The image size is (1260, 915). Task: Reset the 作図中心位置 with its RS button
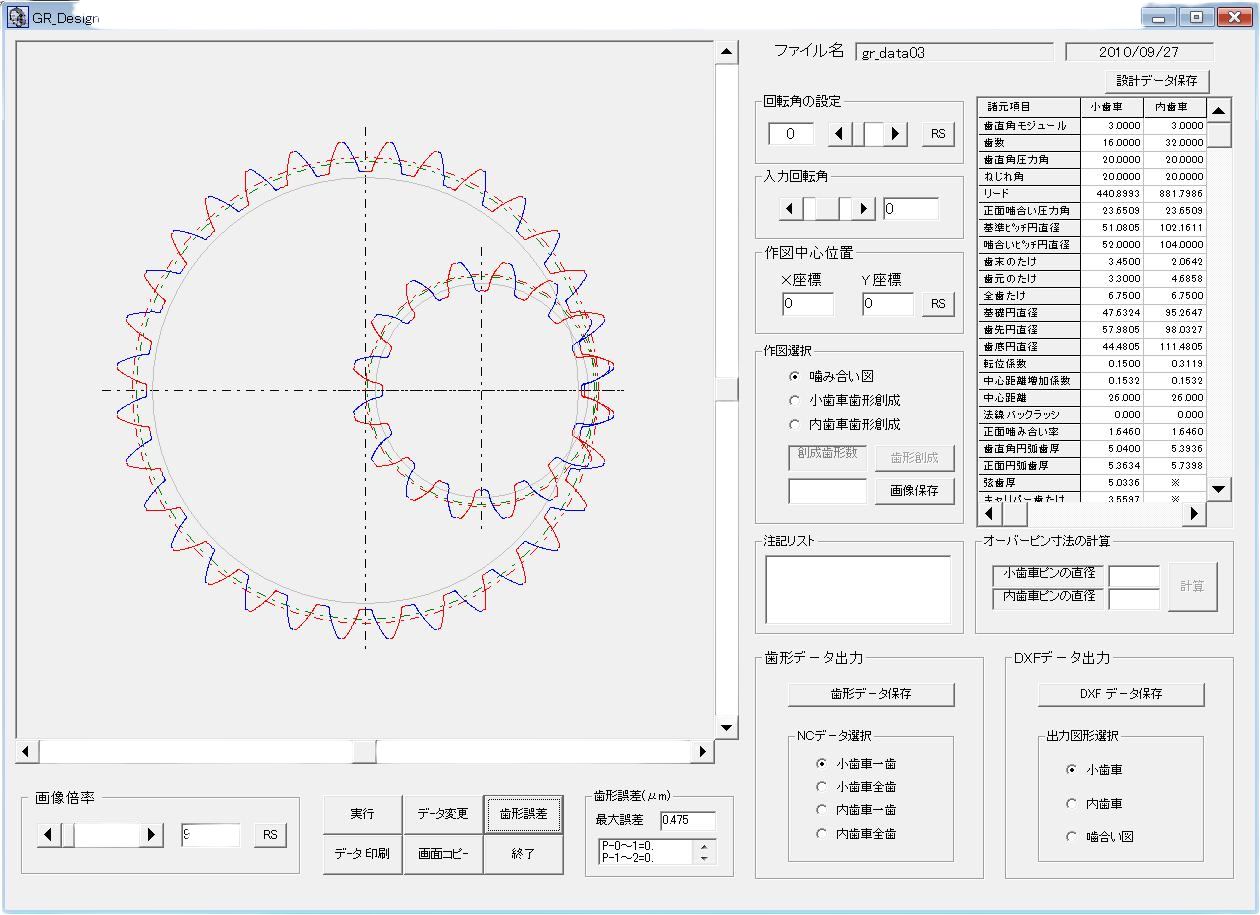(x=938, y=304)
